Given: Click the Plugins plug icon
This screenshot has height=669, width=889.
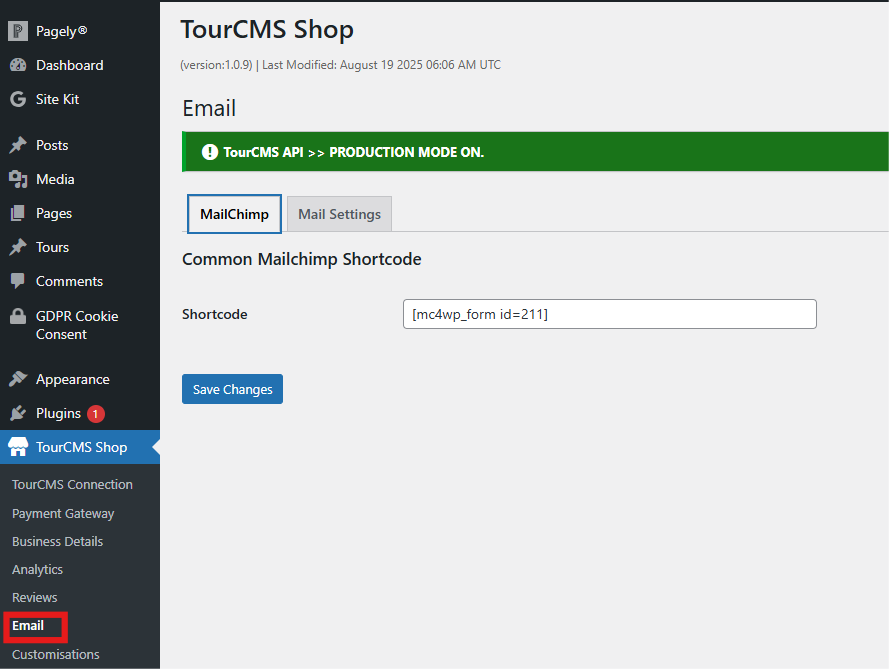Looking at the screenshot, I should click(18, 413).
